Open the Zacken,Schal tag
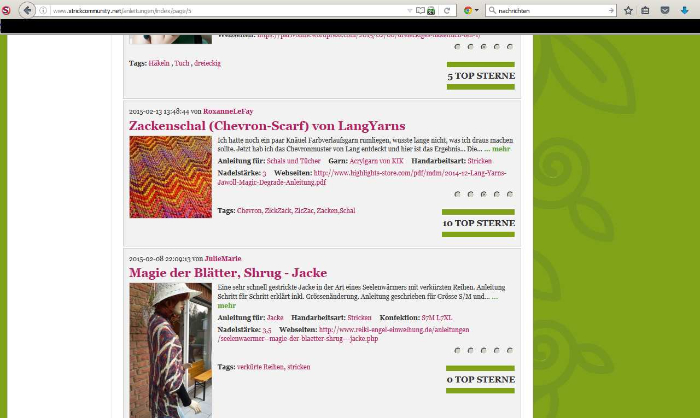Screen dimensions: 700x418 336,210
